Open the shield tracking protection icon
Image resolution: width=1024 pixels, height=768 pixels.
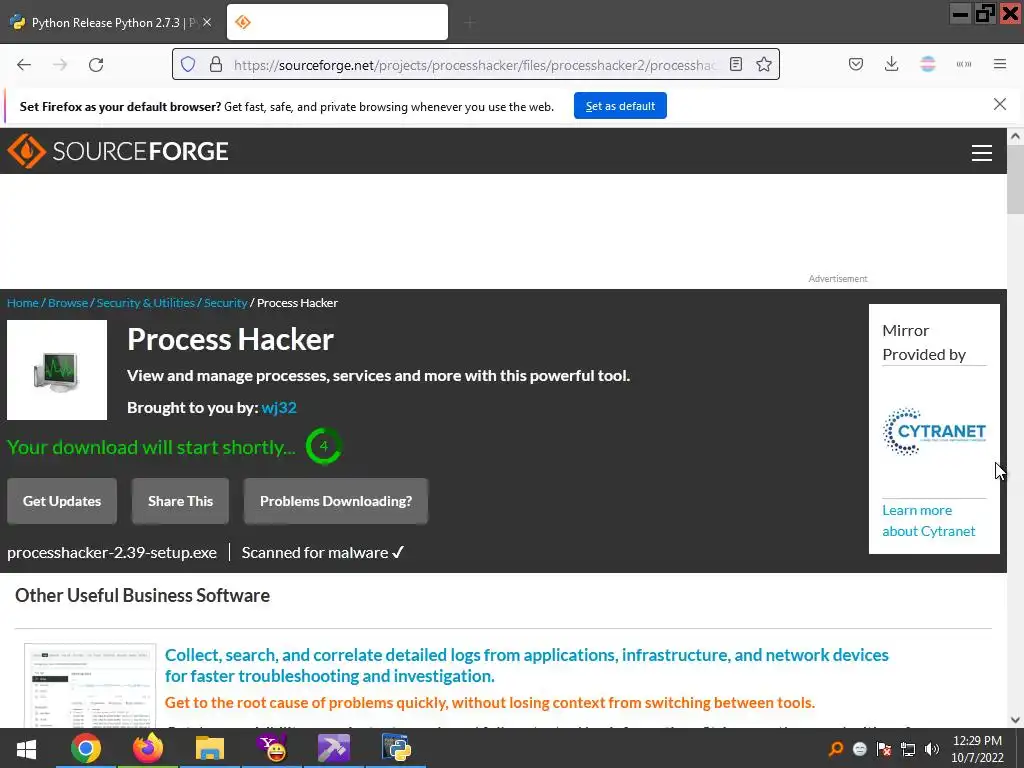point(188,65)
